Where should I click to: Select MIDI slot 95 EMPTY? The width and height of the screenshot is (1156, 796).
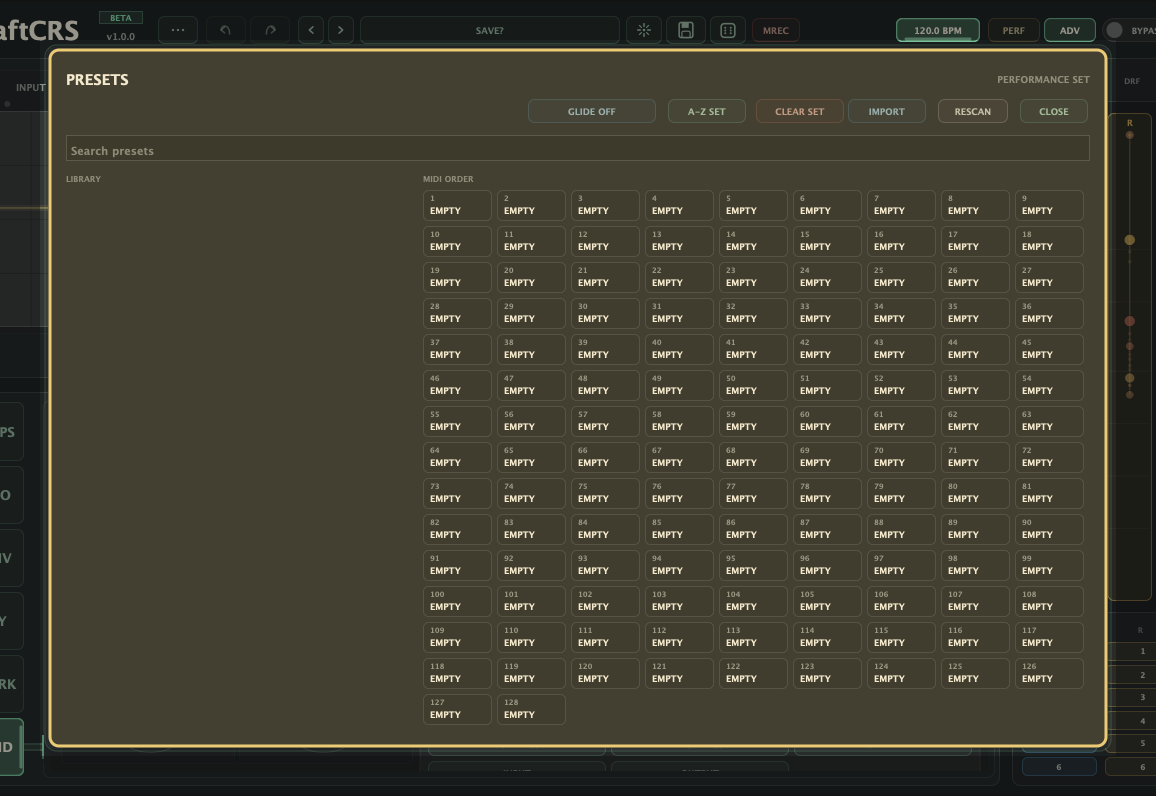coord(753,566)
